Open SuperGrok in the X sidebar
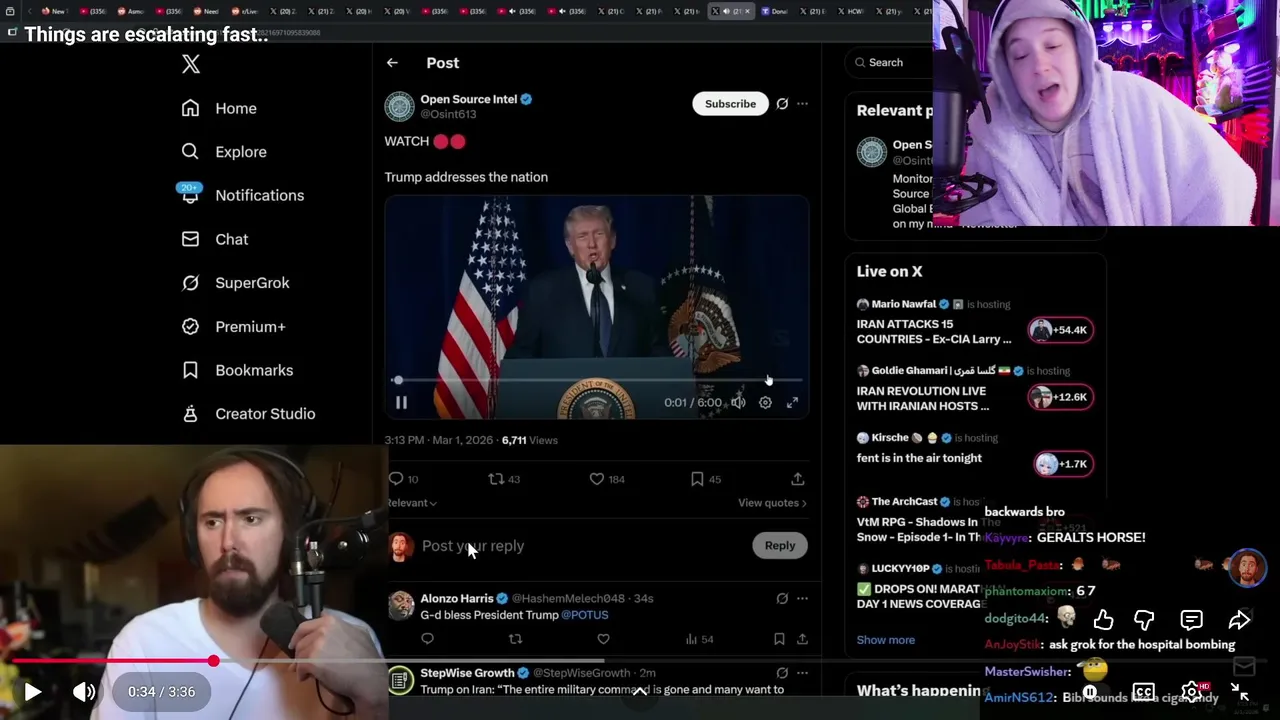Screen dimensions: 1280x720 click(235, 283)
